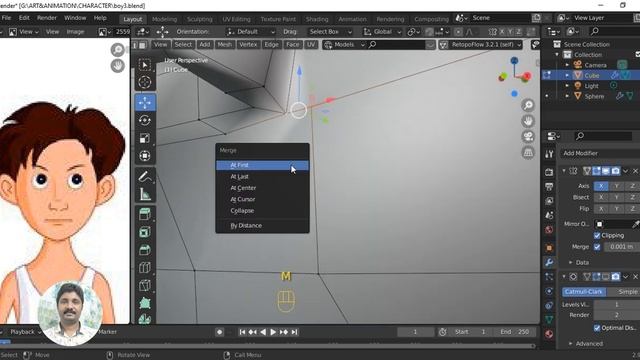Choose At Center in Merge menu
This screenshot has width=640, height=360.
pyautogui.click(x=262, y=188)
